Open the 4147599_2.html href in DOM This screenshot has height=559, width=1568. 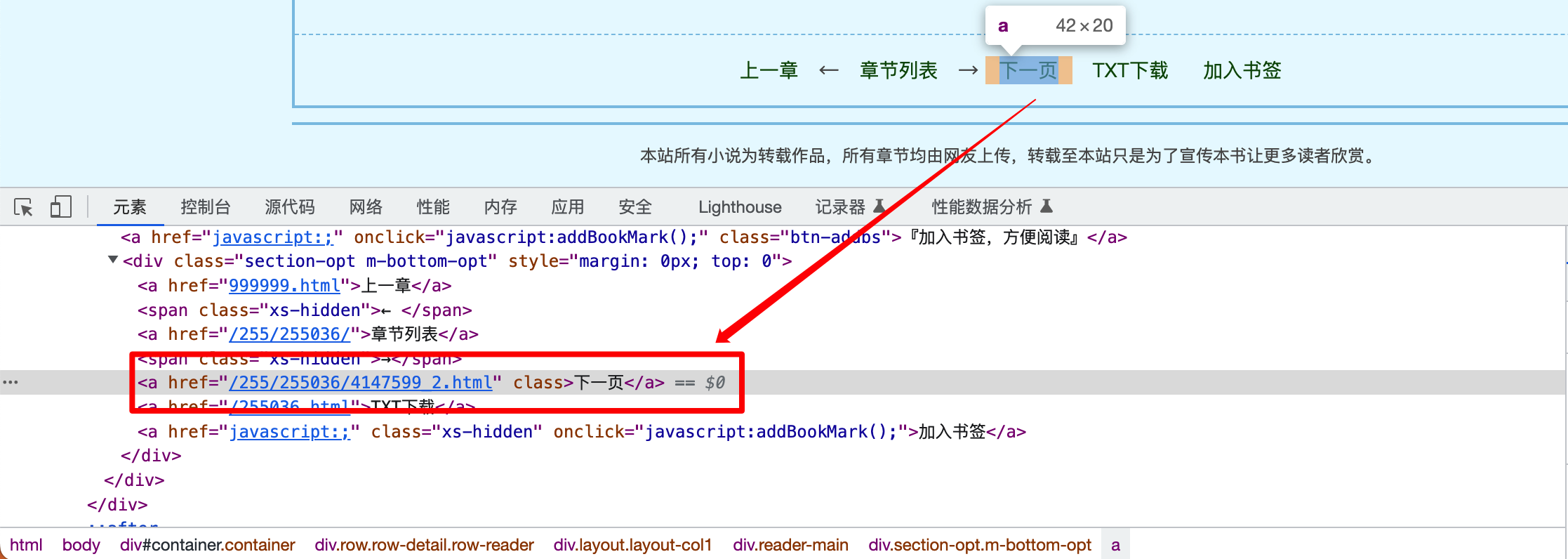click(361, 383)
